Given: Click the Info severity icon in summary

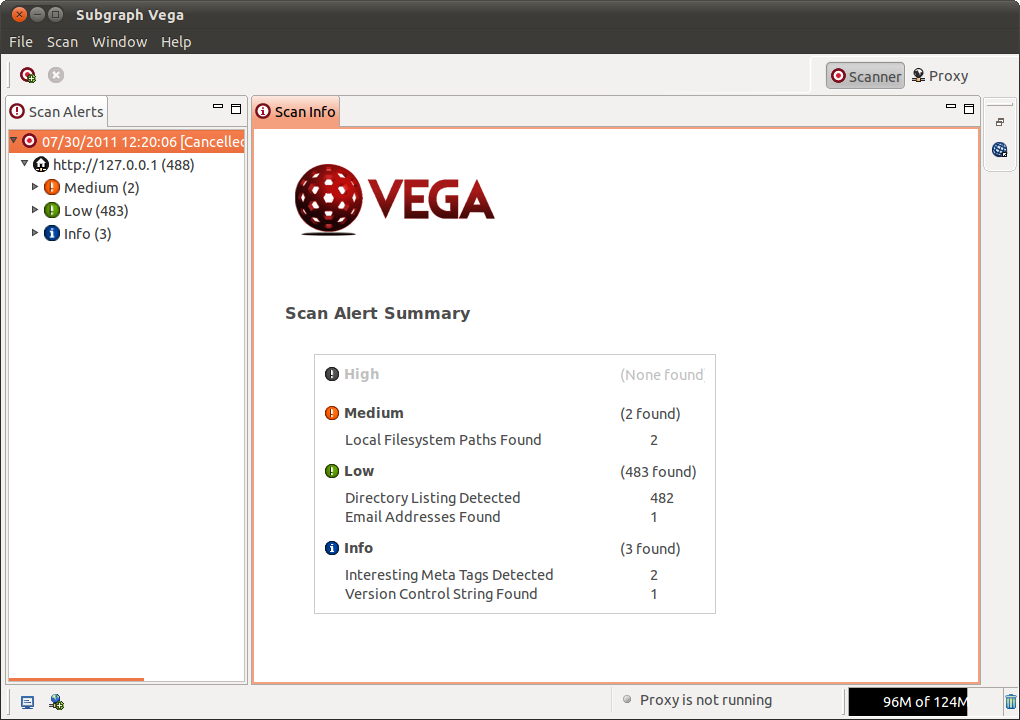Looking at the screenshot, I should (x=332, y=548).
